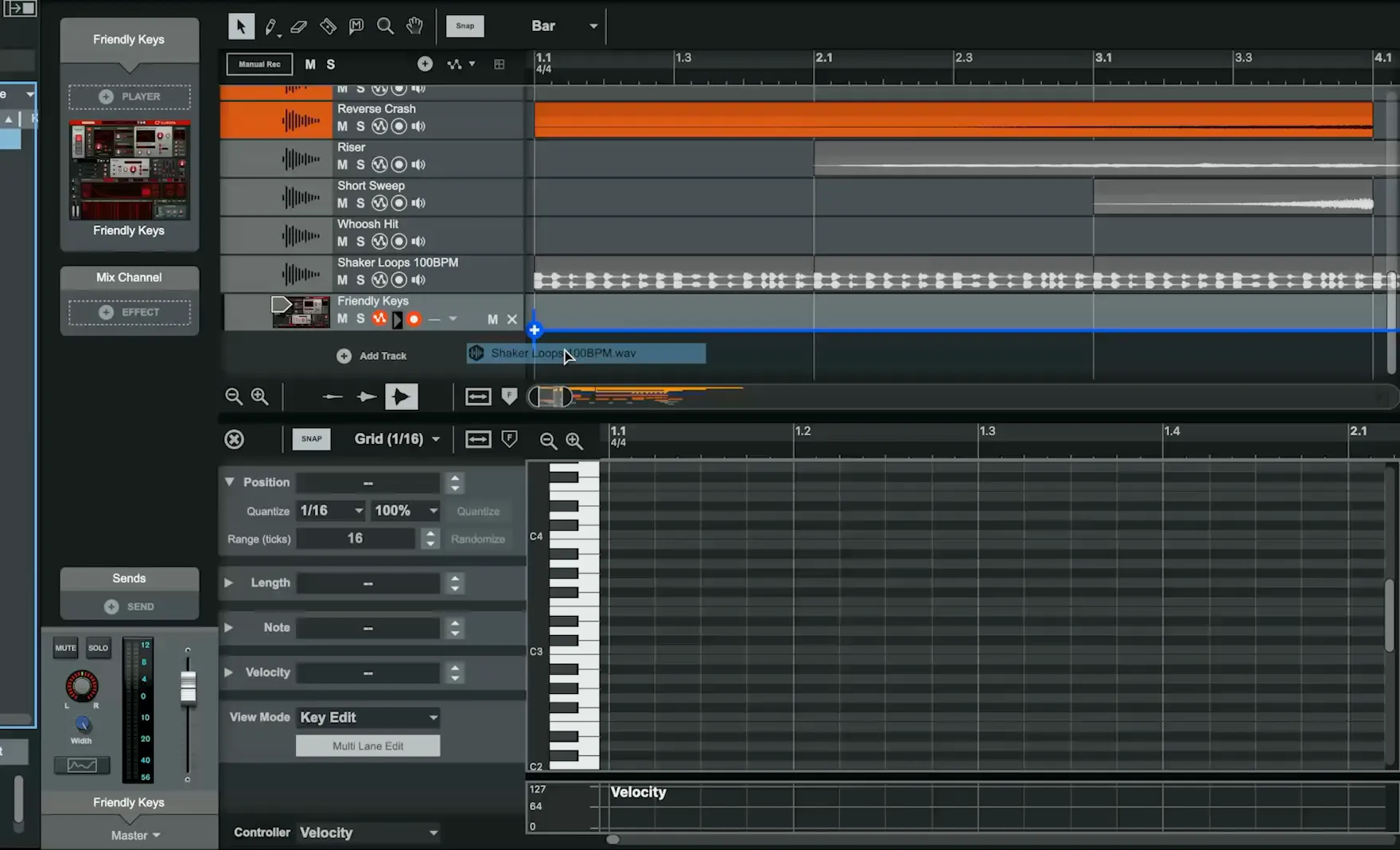Click the Manual Rec button

(x=259, y=64)
